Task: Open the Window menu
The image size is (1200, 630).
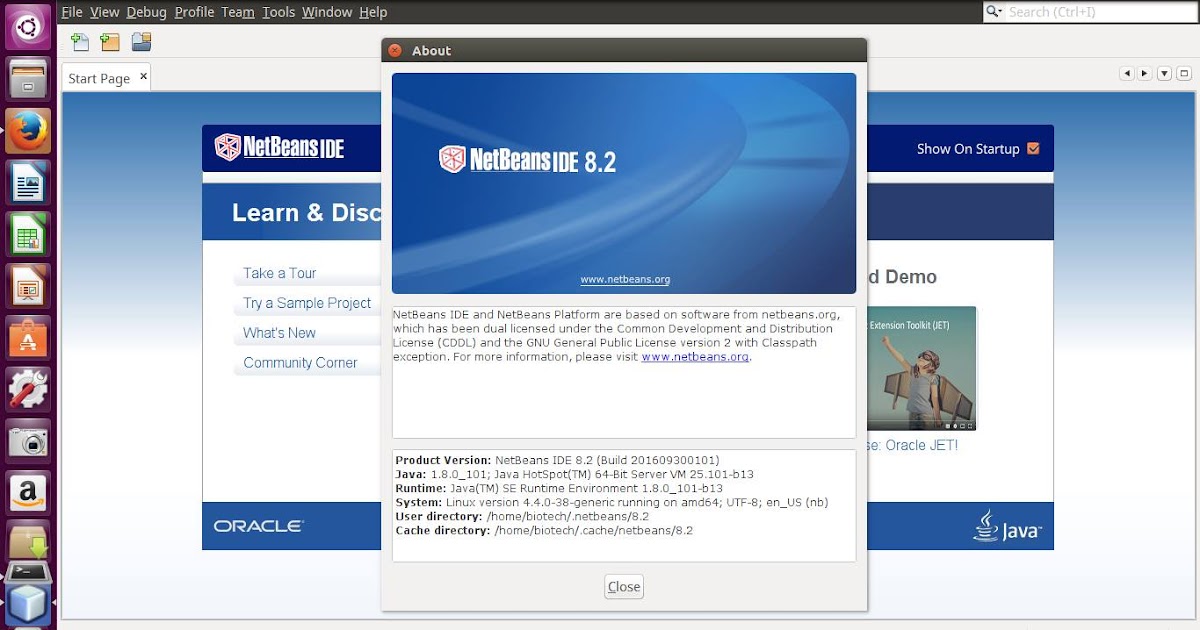Action: point(327,12)
